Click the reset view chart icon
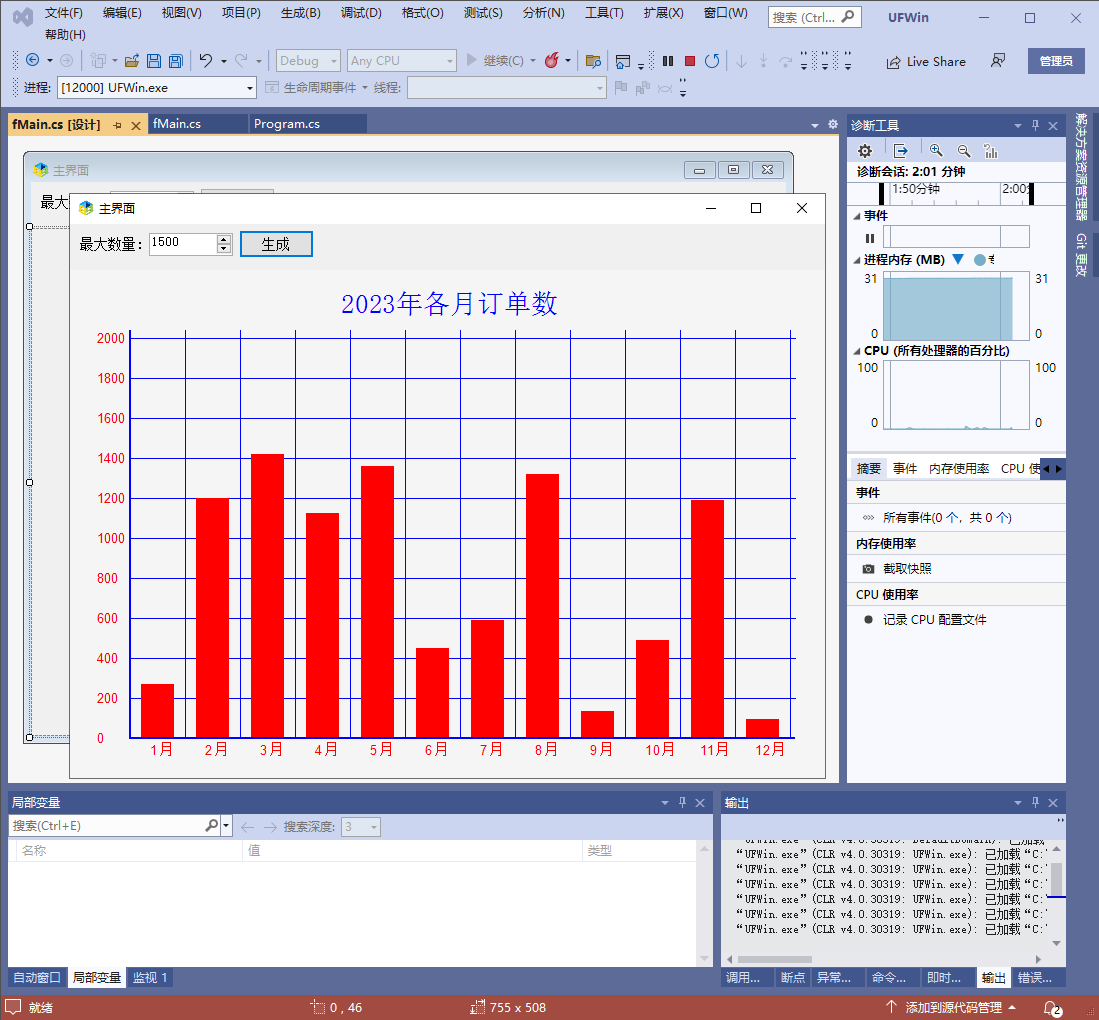 click(990, 151)
